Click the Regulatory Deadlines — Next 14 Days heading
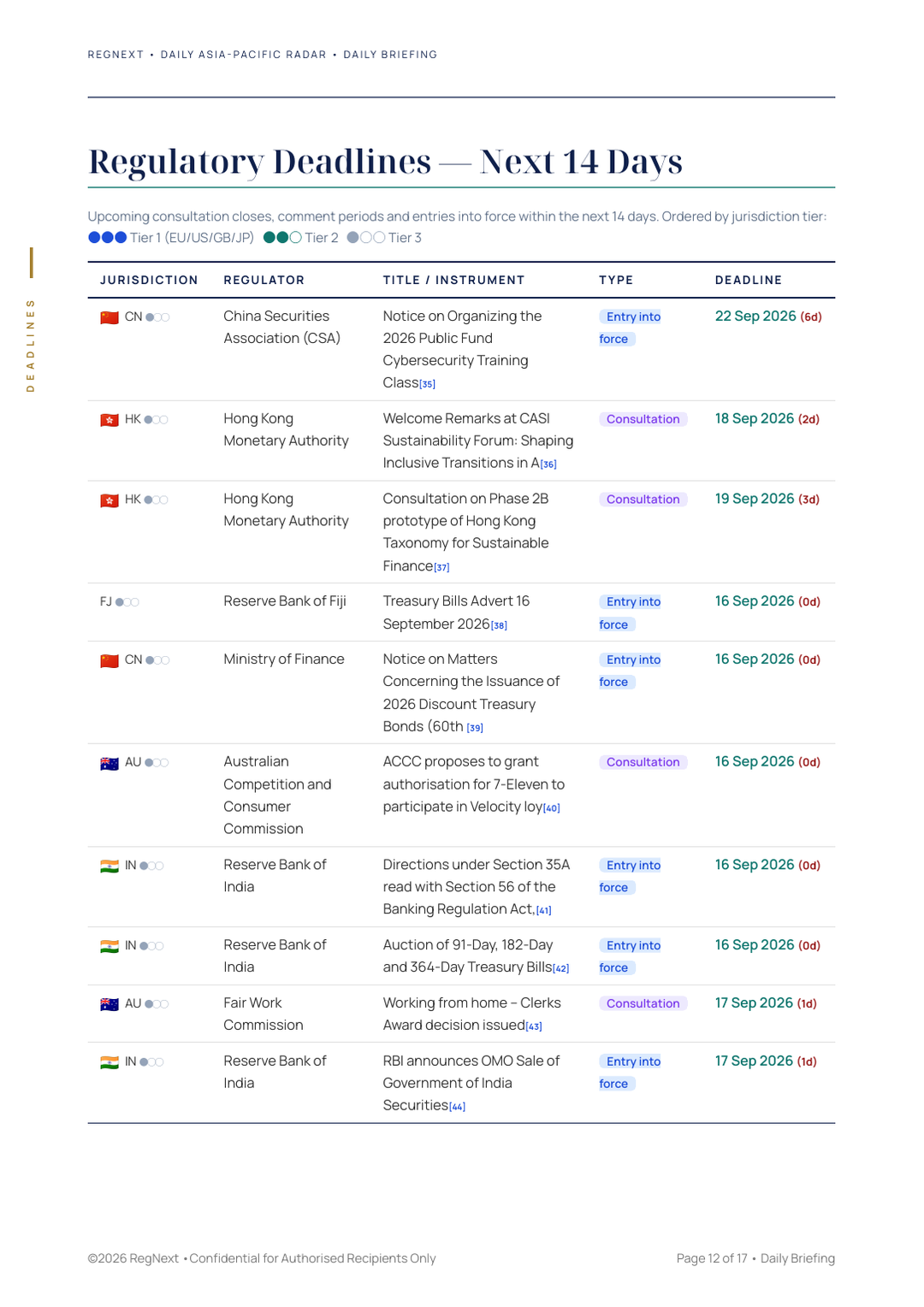Viewport: 924px width, 1307px height. pos(385,161)
